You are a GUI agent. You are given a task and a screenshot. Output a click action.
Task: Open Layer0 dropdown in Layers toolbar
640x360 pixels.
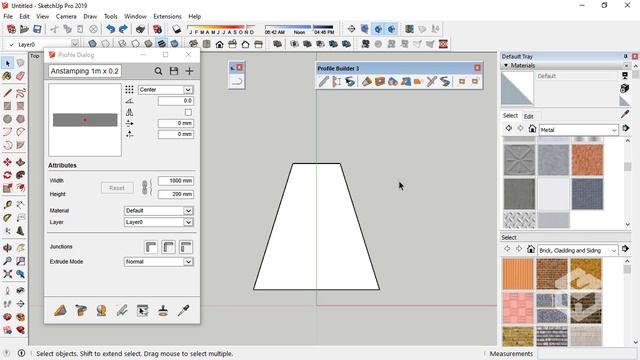pos(75,44)
